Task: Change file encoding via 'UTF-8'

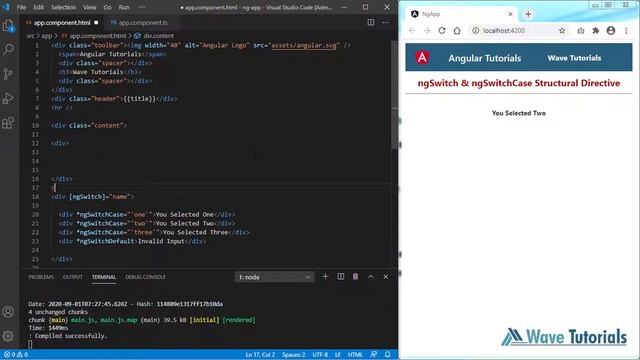Action: coord(320,355)
